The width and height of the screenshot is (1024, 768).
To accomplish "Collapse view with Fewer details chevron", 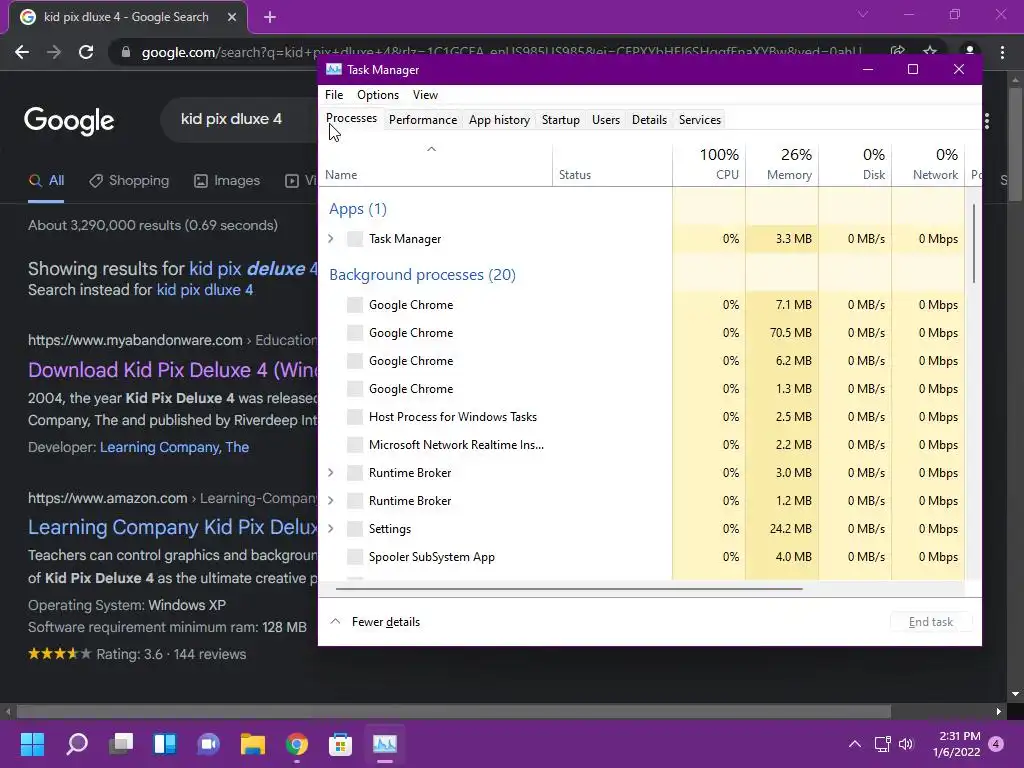I will (x=335, y=621).
